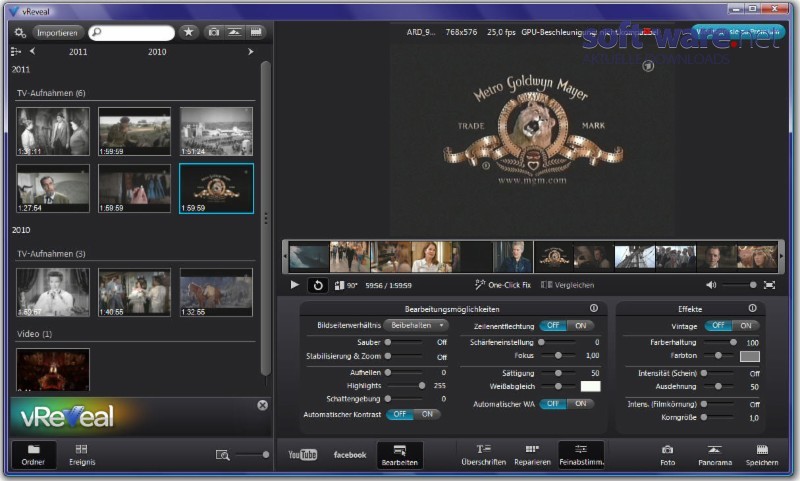Adjust the Highlights slider
Image resolution: width=800 pixels, height=481 pixels.
(405, 386)
